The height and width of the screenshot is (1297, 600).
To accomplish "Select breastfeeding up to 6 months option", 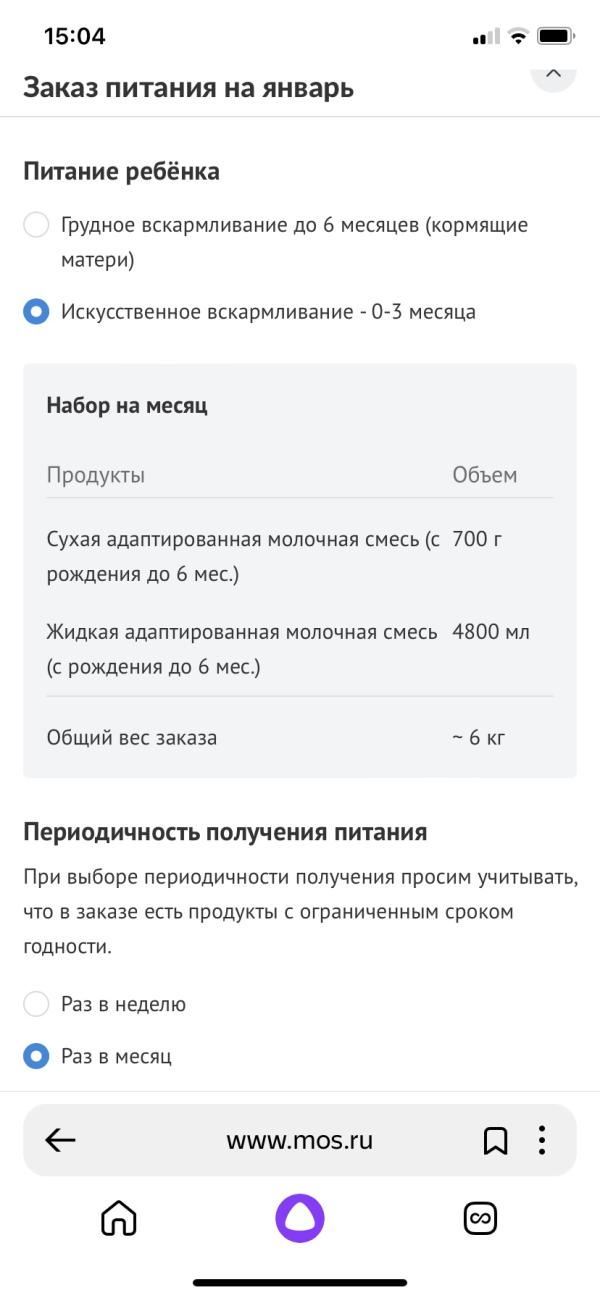I will click(x=36, y=225).
